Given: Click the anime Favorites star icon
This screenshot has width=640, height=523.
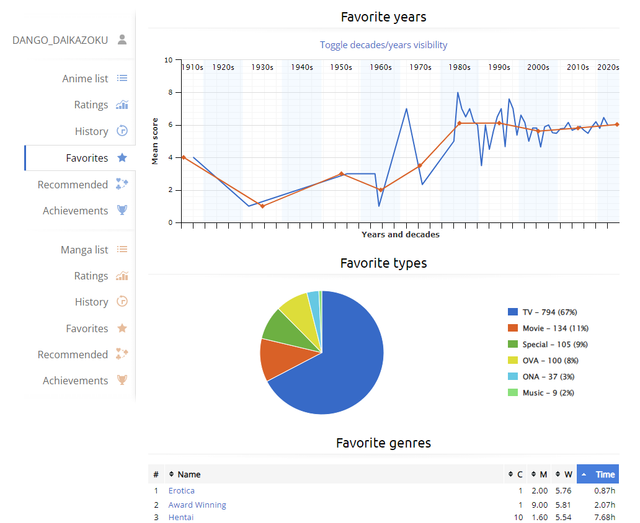Looking at the screenshot, I should point(122,158).
